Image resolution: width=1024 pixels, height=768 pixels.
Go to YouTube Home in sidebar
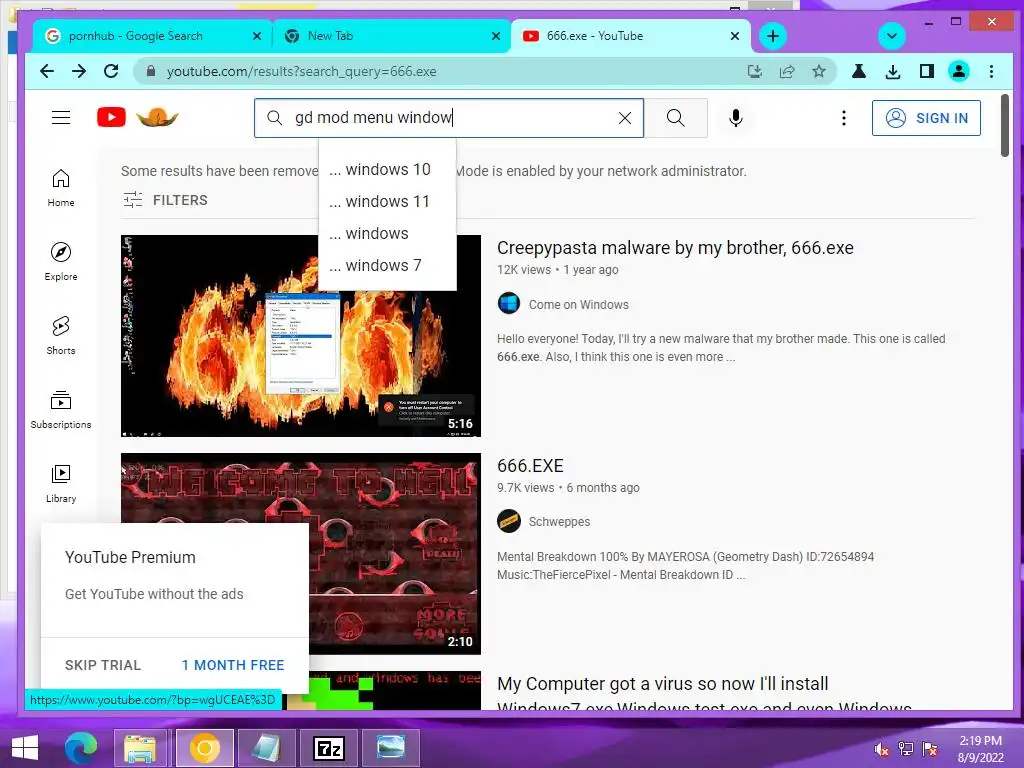[x=61, y=188]
